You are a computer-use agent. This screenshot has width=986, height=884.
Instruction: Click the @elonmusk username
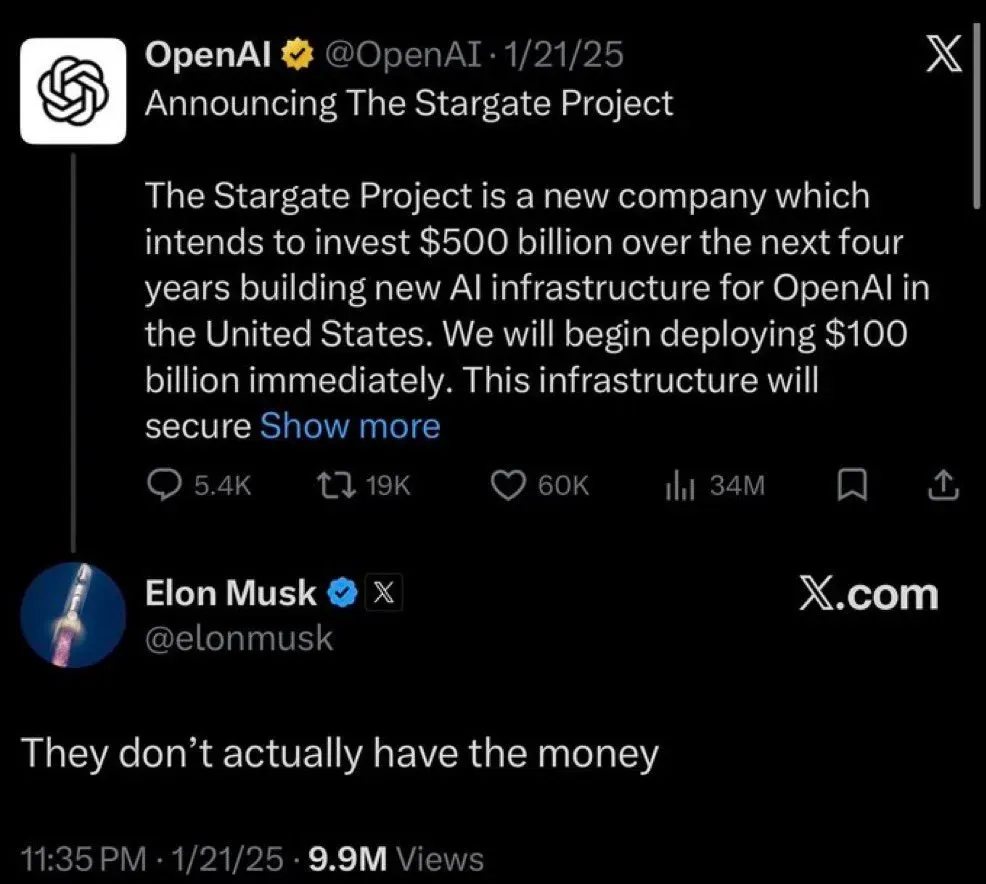coord(240,640)
